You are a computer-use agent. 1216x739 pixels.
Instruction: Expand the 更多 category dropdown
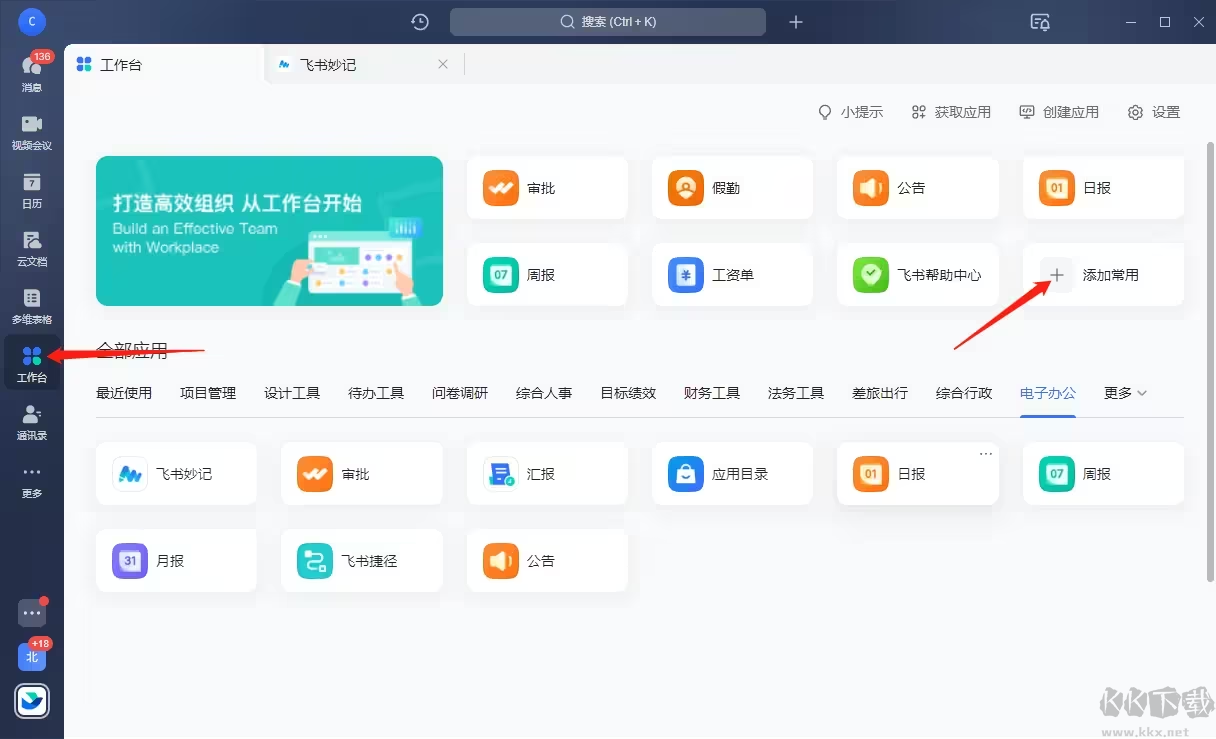point(1125,393)
